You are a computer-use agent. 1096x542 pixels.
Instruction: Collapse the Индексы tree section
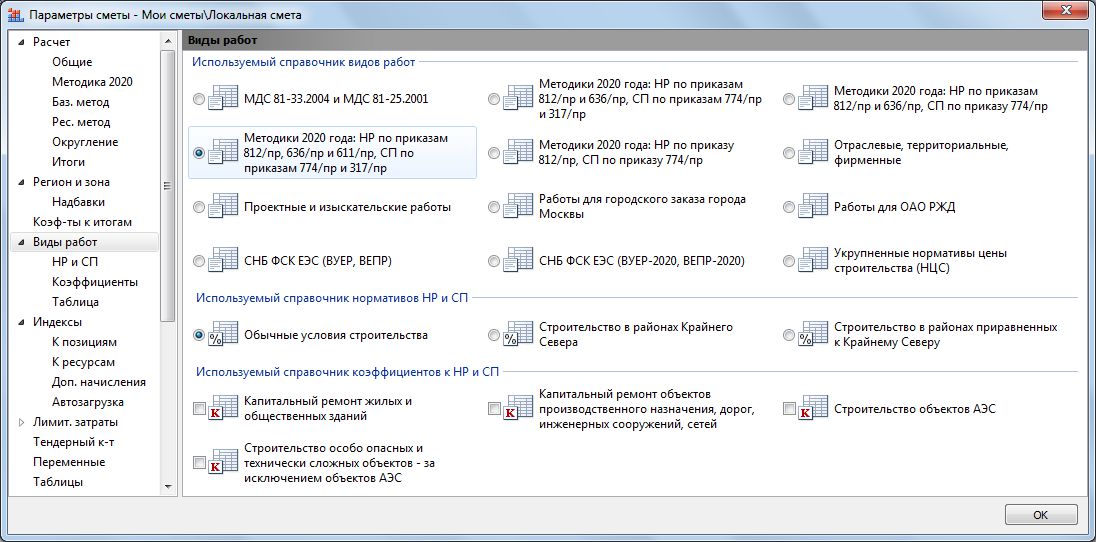pyautogui.click(x=21, y=322)
